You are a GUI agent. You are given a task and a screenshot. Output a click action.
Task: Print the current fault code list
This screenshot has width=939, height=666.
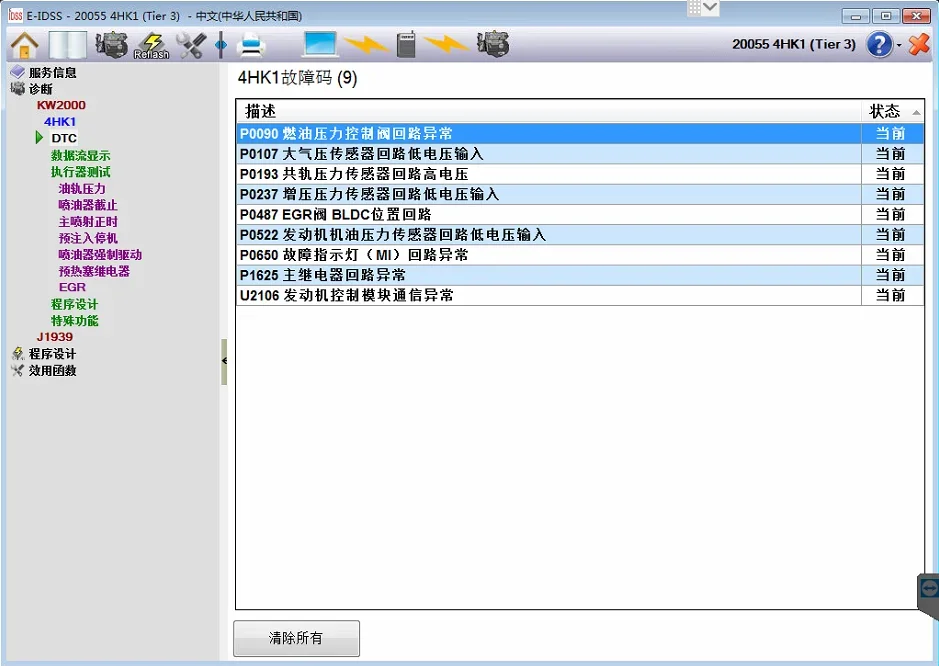point(250,46)
